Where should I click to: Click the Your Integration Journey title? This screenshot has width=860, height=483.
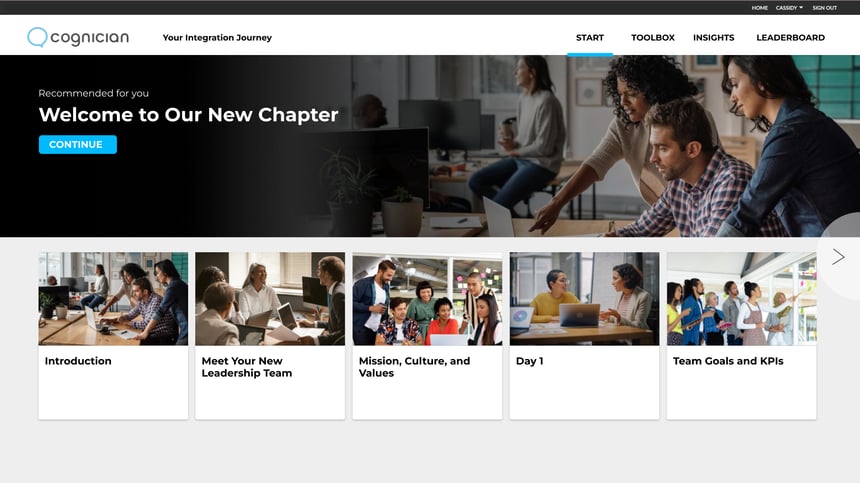(217, 38)
